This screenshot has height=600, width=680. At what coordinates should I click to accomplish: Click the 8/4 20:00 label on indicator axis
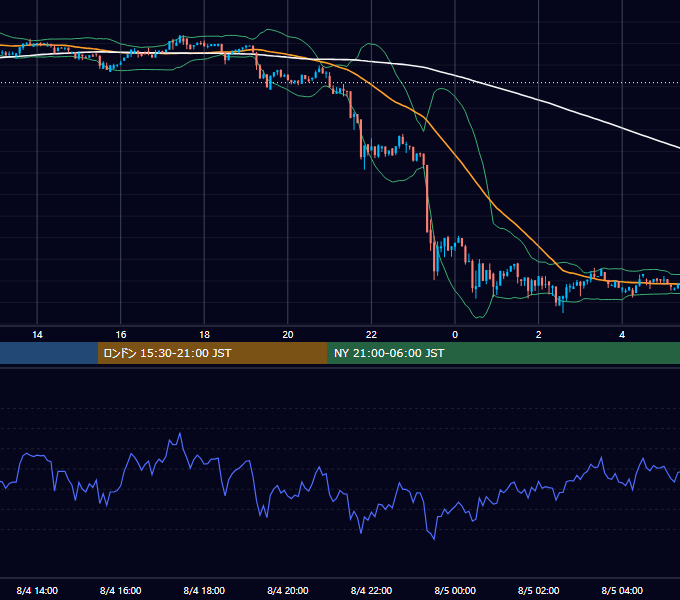coord(288,591)
